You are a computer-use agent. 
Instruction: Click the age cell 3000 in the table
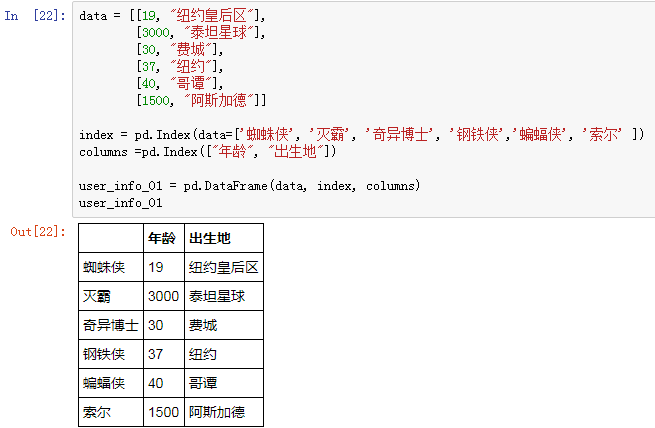[x=164, y=296]
